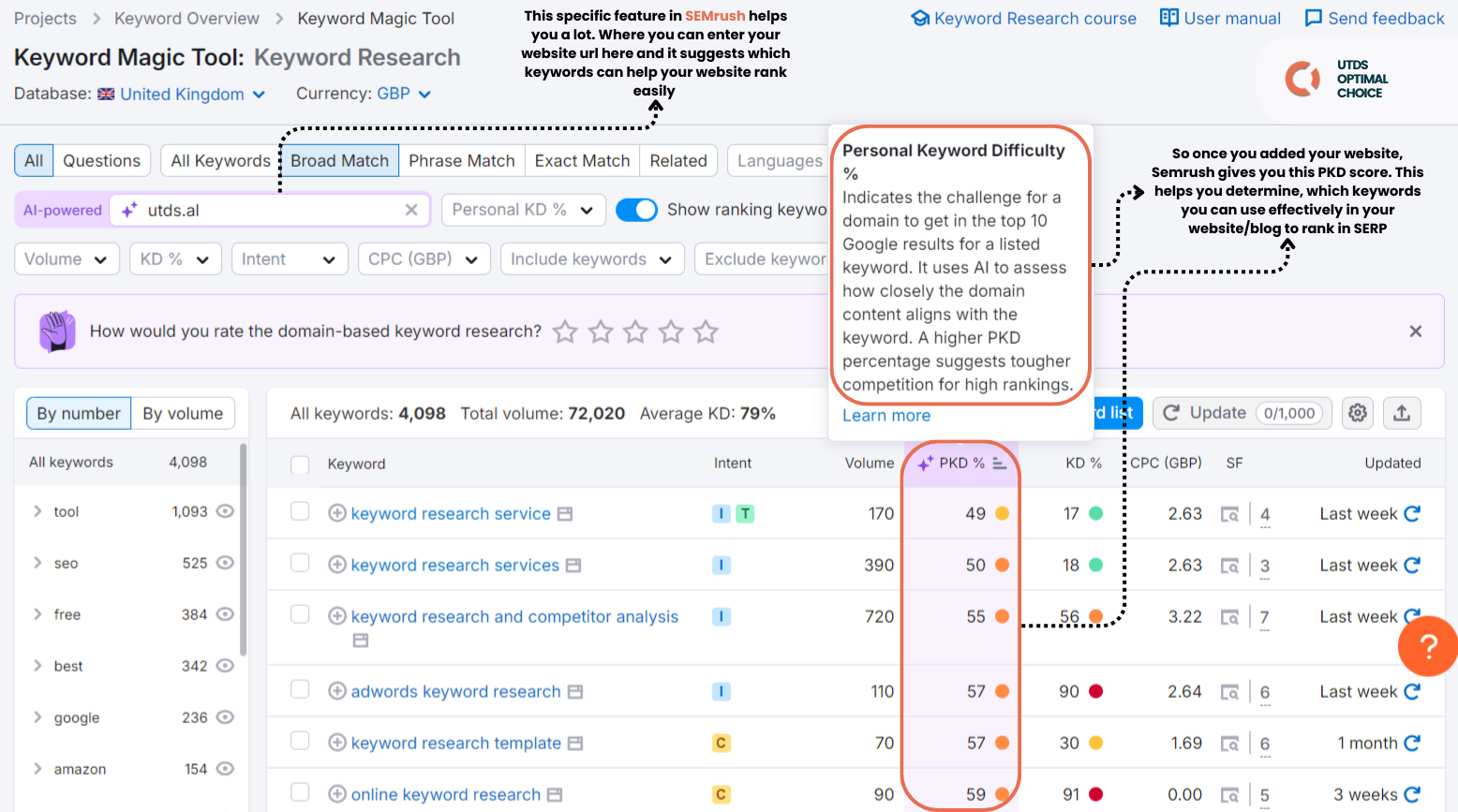Open keyword research template keyword link
Image resolution: width=1458 pixels, height=812 pixels.
455,743
